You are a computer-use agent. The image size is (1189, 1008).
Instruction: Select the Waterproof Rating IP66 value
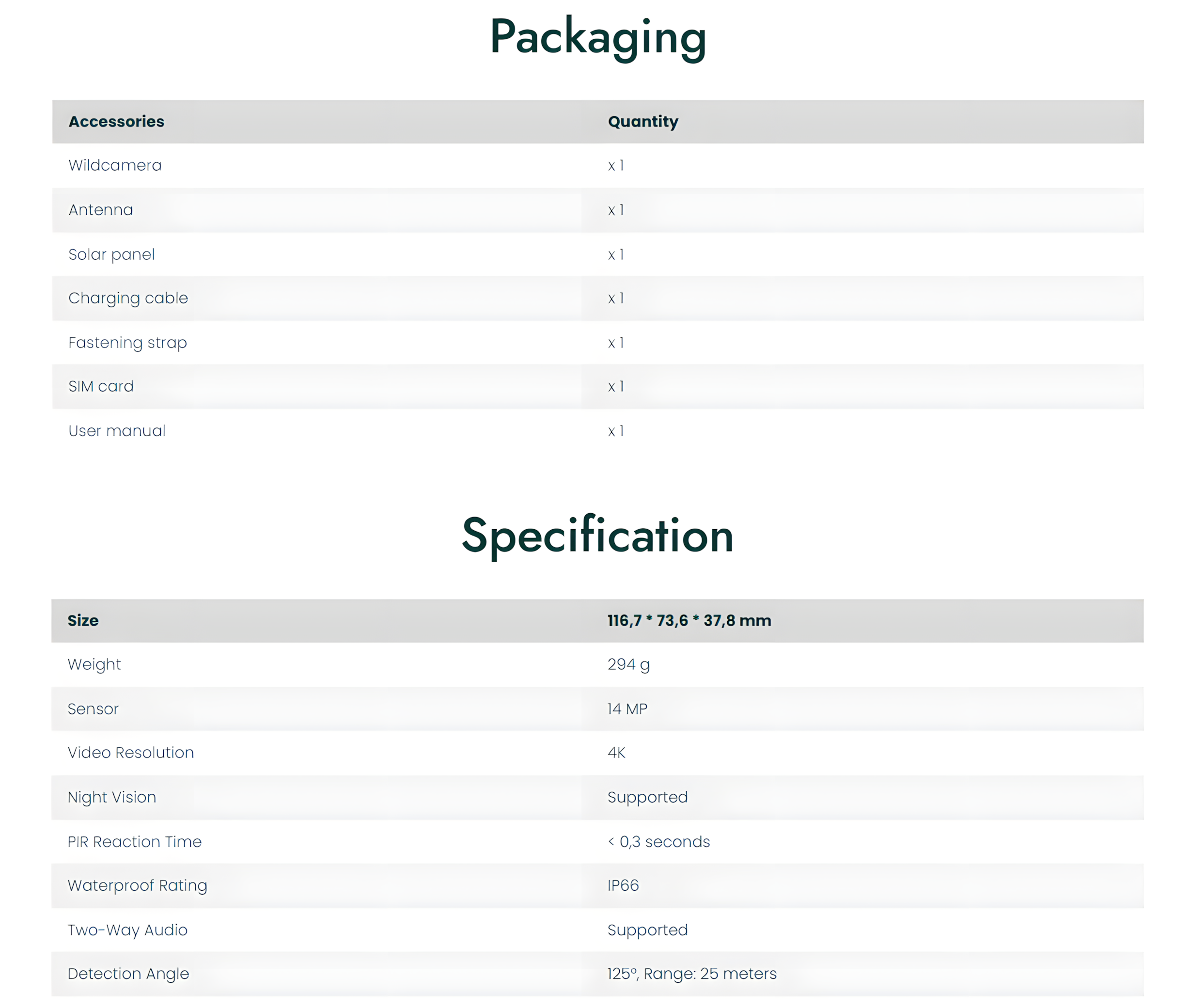pos(623,885)
